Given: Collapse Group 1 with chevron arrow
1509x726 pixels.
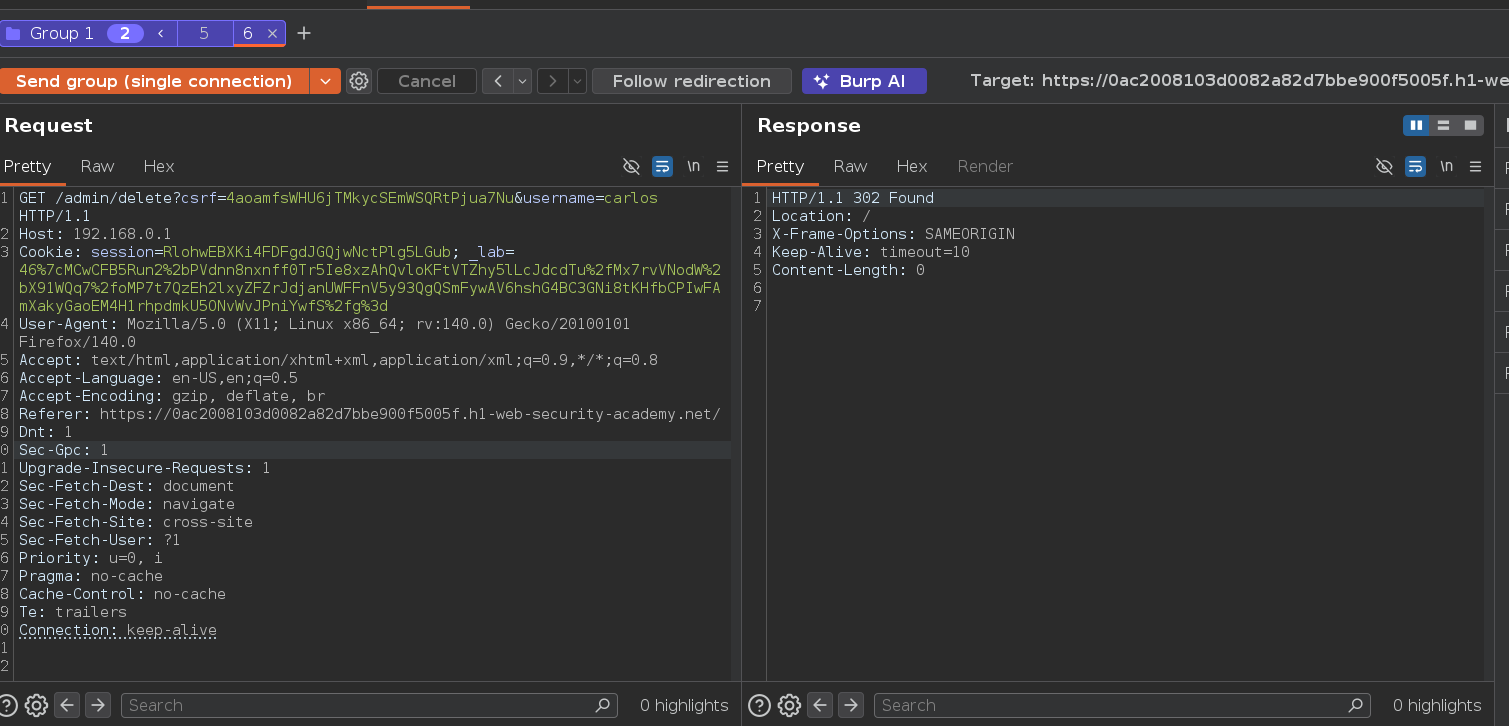Looking at the screenshot, I should [x=160, y=33].
